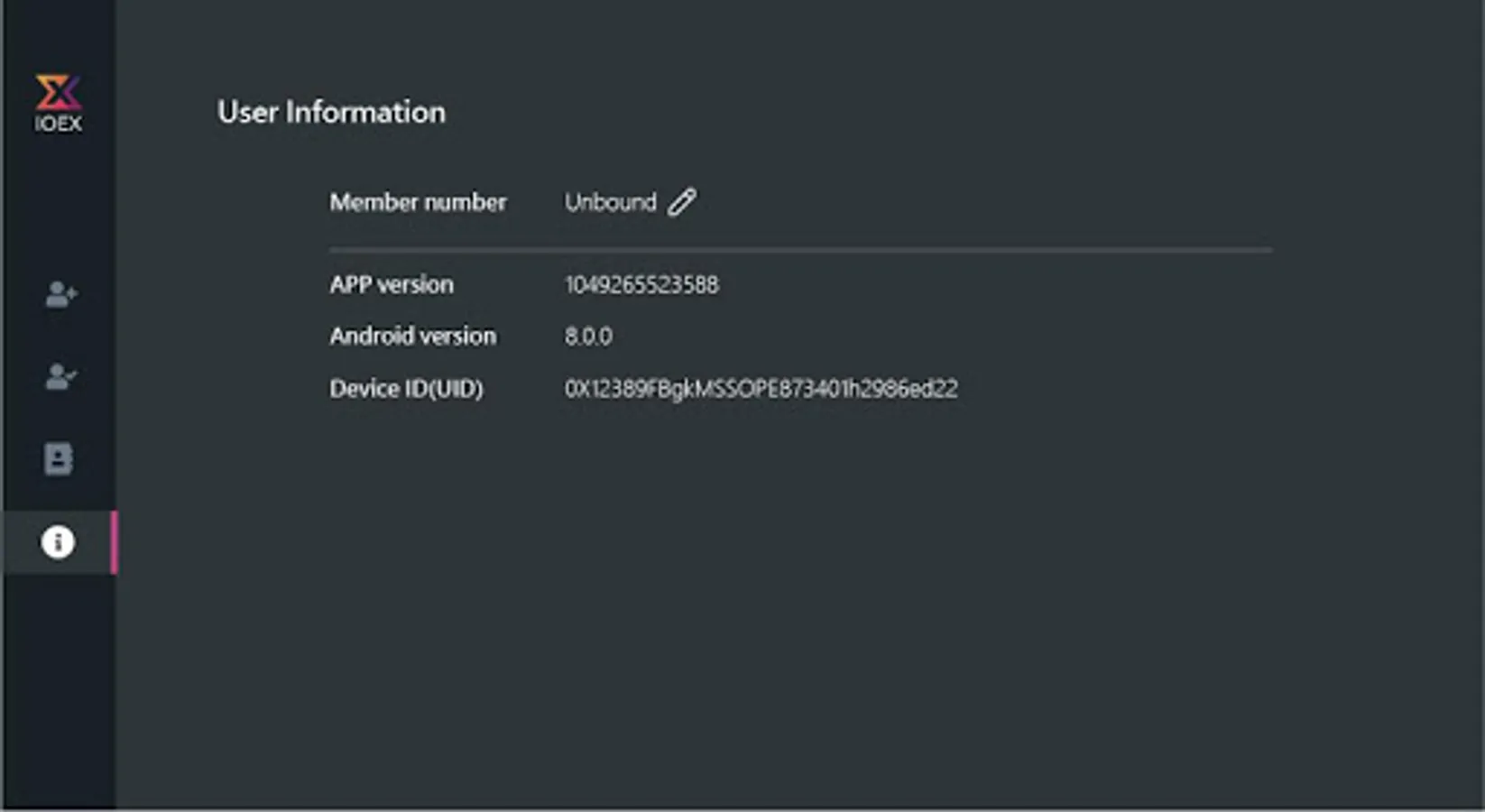
Task: Select the Android version value 8.0.0
Action: (588, 337)
